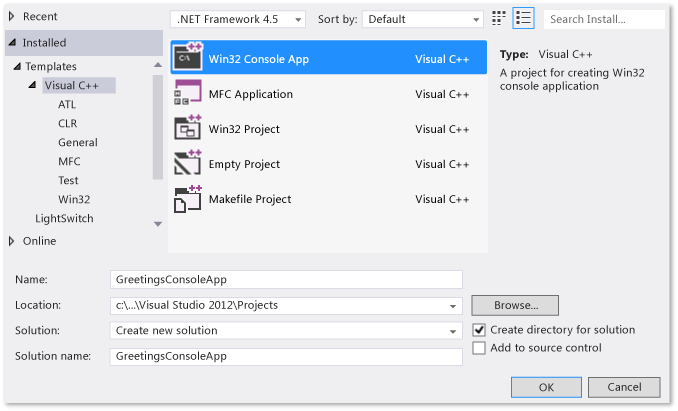Expand the Recent section
The width and height of the screenshot is (678, 411).
click(x=12, y=16)
